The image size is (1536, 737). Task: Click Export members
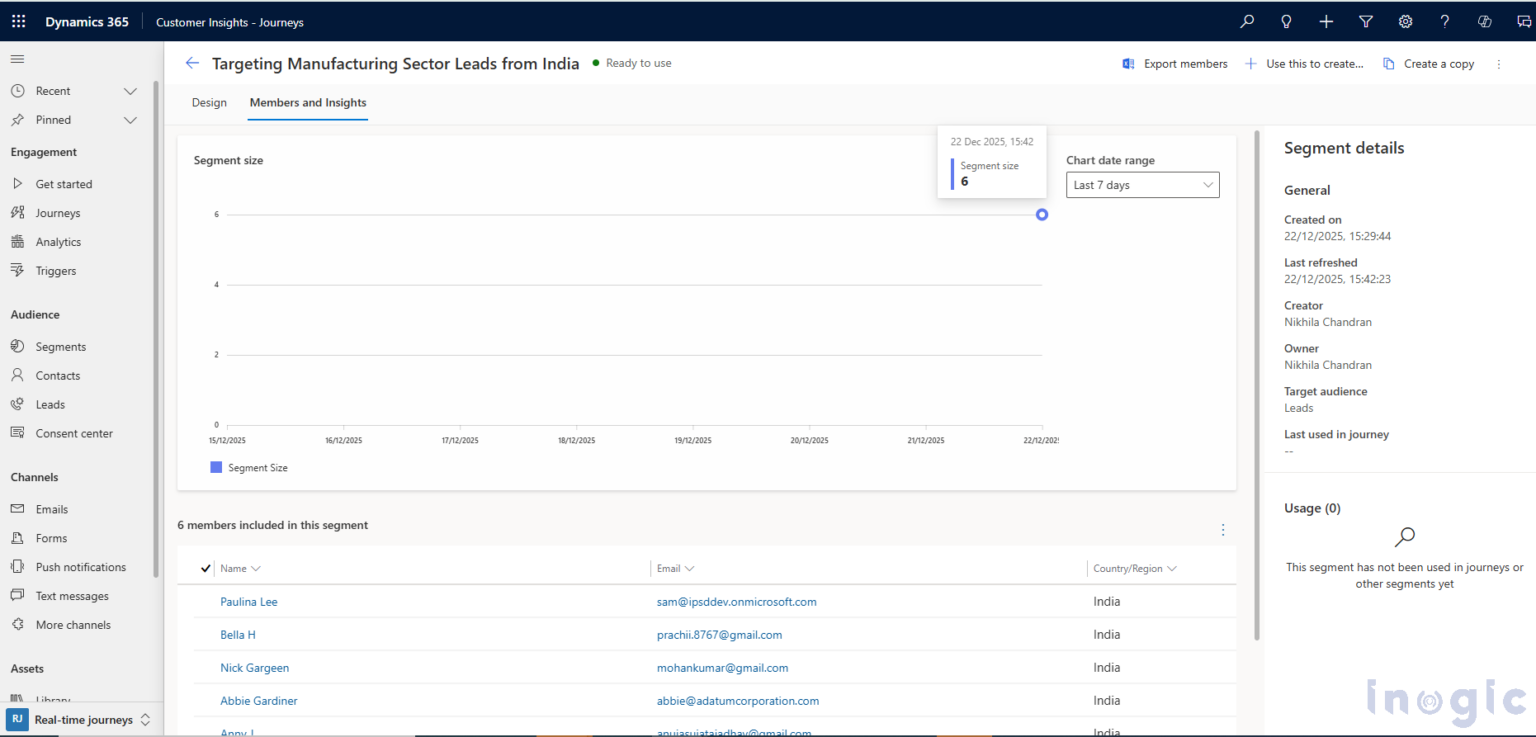[1175, 63]
